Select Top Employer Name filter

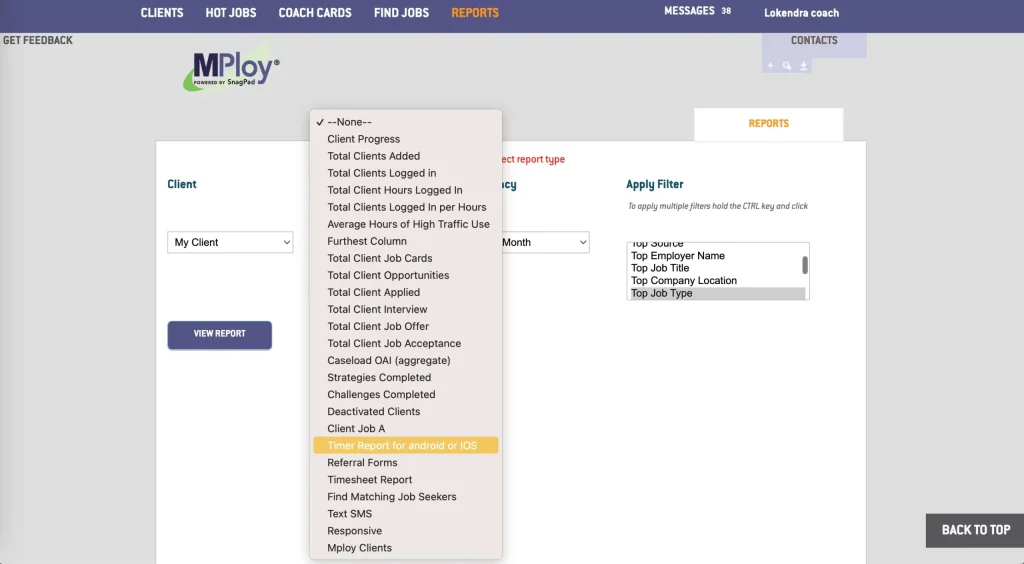point(678,256)
